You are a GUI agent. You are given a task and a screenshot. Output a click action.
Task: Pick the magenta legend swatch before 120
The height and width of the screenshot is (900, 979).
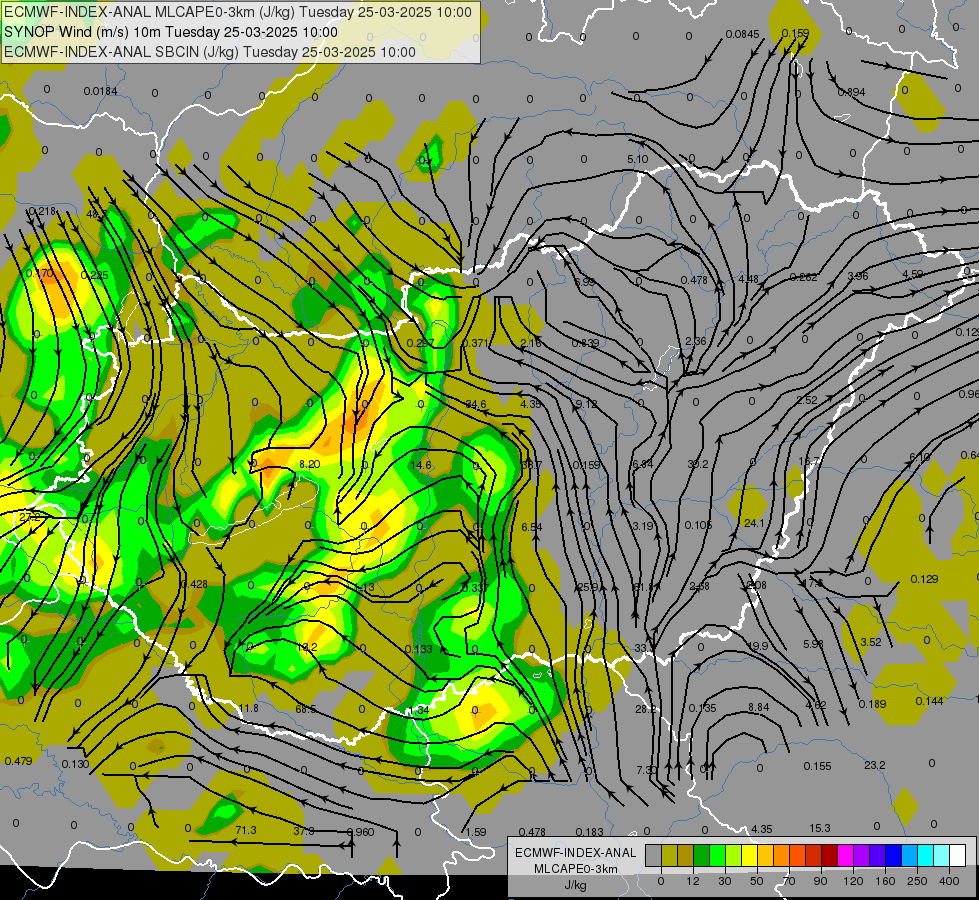point(845,855)
